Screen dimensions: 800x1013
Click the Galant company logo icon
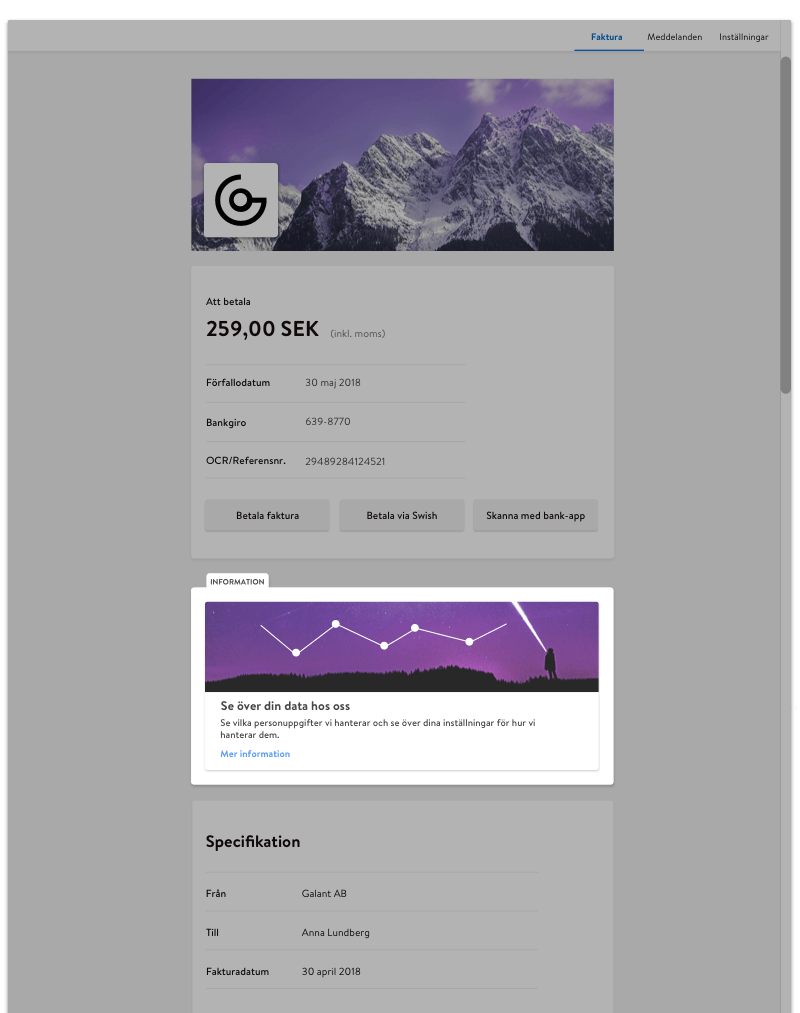(241, 200)
